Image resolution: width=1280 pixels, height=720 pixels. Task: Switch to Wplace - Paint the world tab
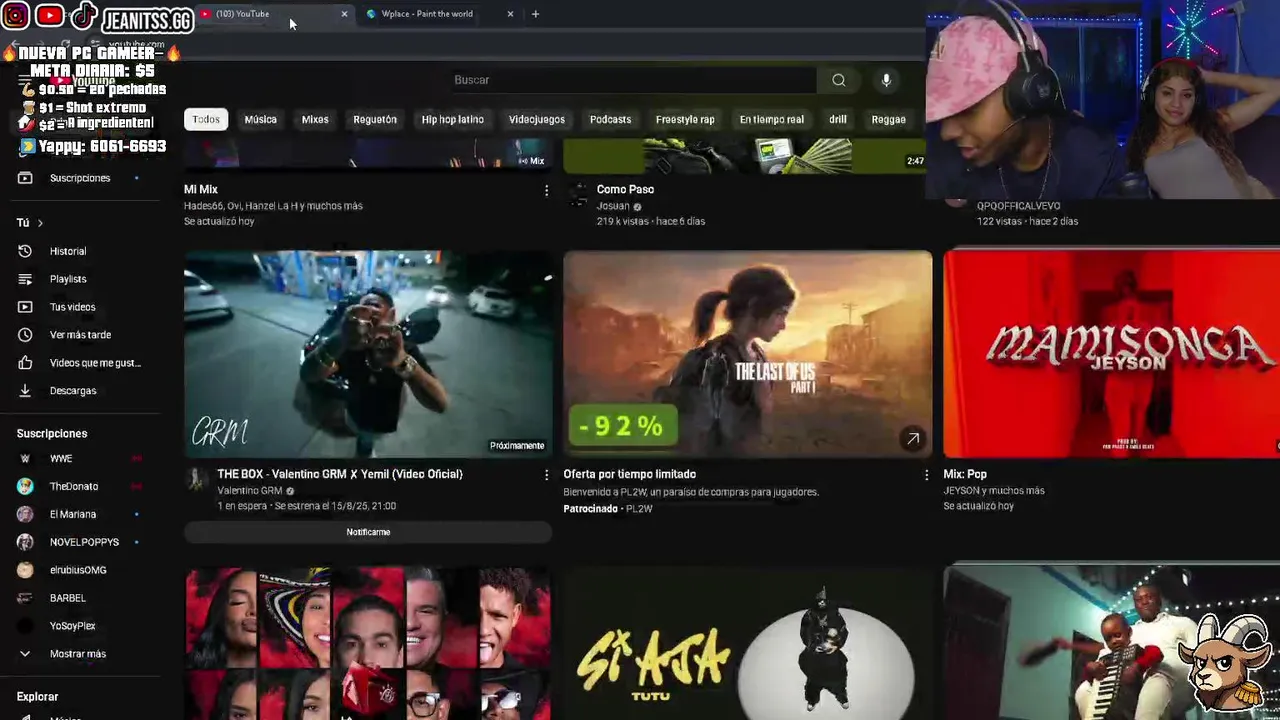coord(440,14)
